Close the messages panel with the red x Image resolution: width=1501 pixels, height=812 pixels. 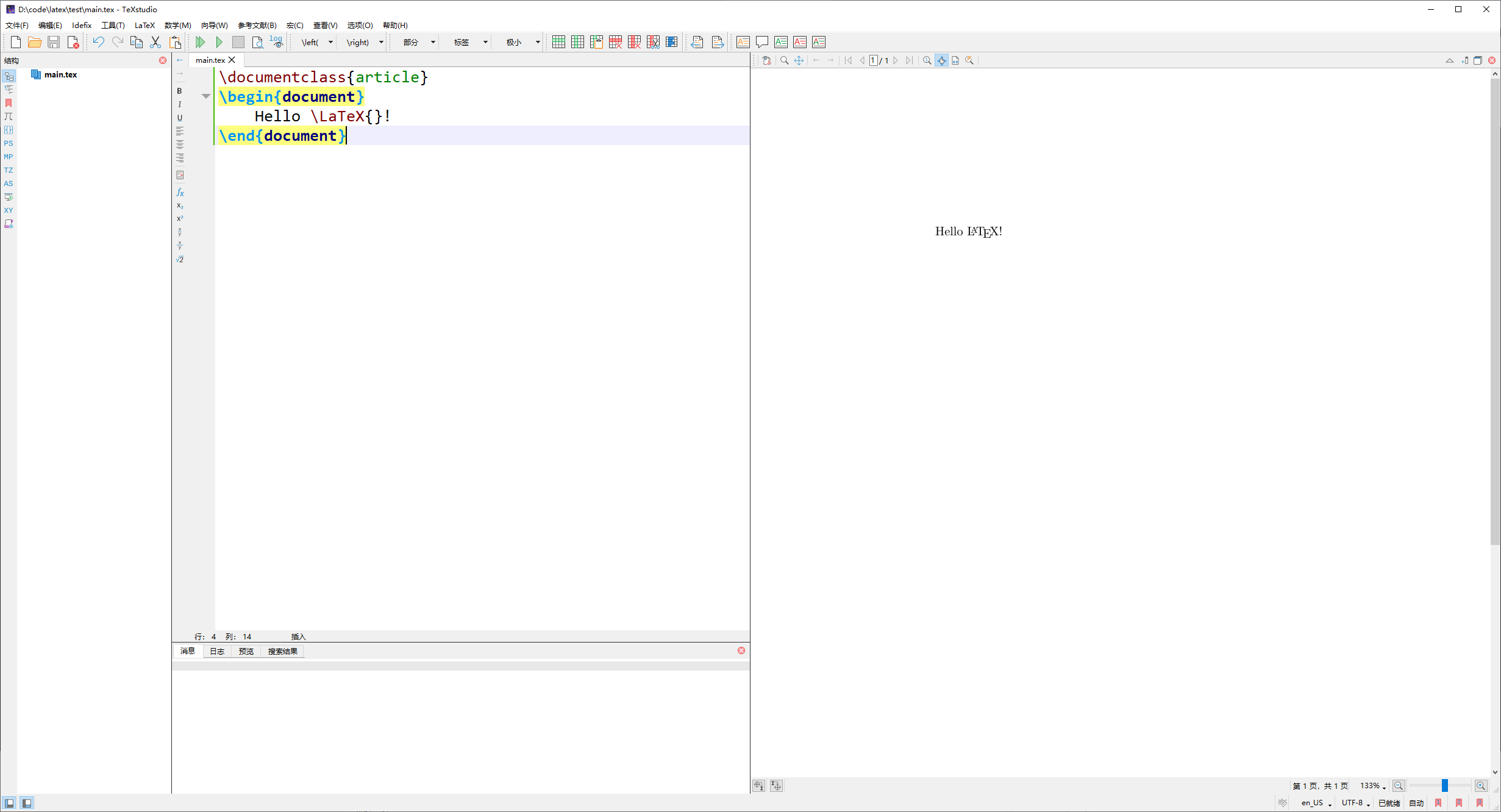(x=741, y=650)
